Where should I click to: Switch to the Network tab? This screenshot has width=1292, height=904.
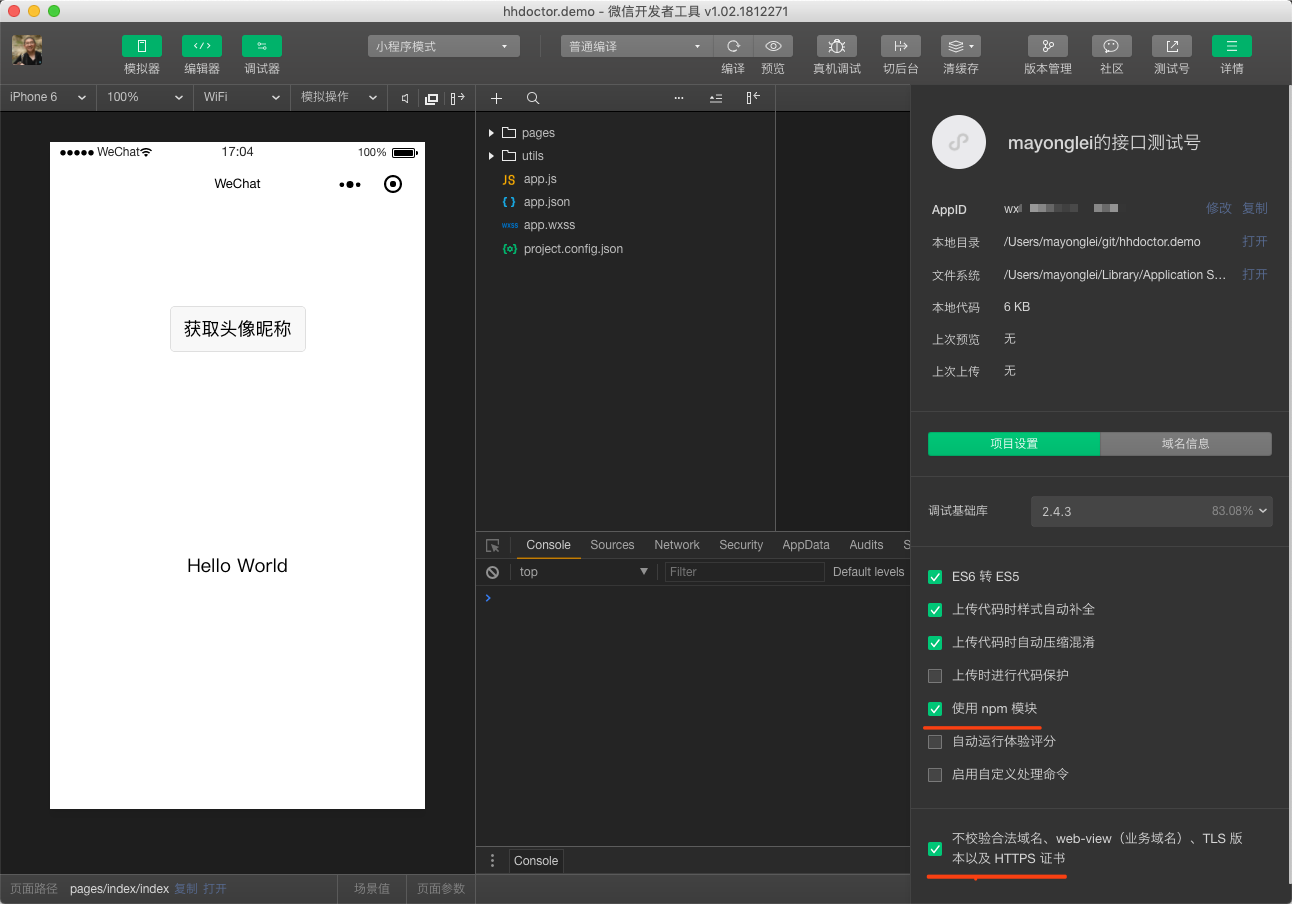point(677,545)
